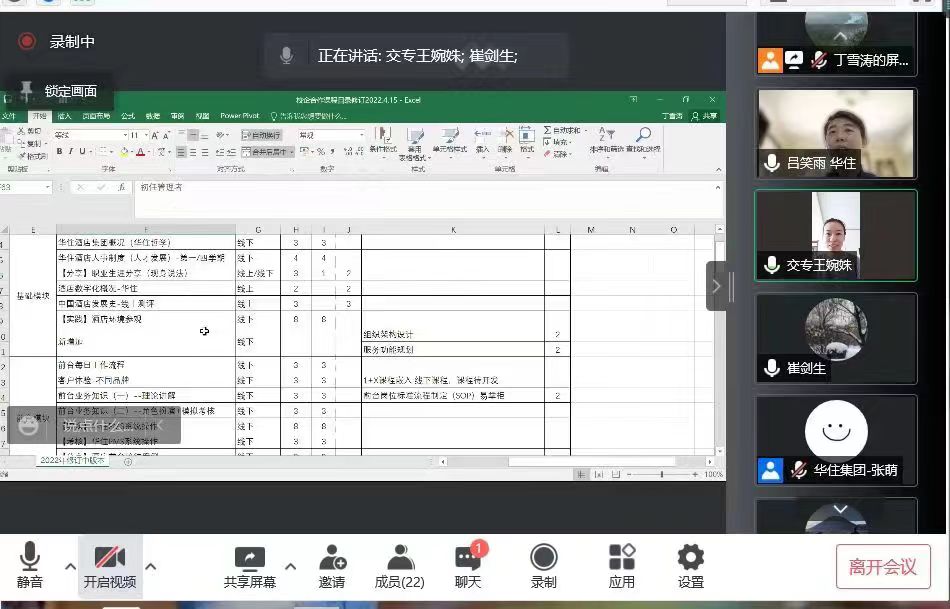Image resolution: width=950 pixels, height=609 pixels.
Task: Select 交专王婉姝 video thumbnail
Action: (x=836, y=235)
